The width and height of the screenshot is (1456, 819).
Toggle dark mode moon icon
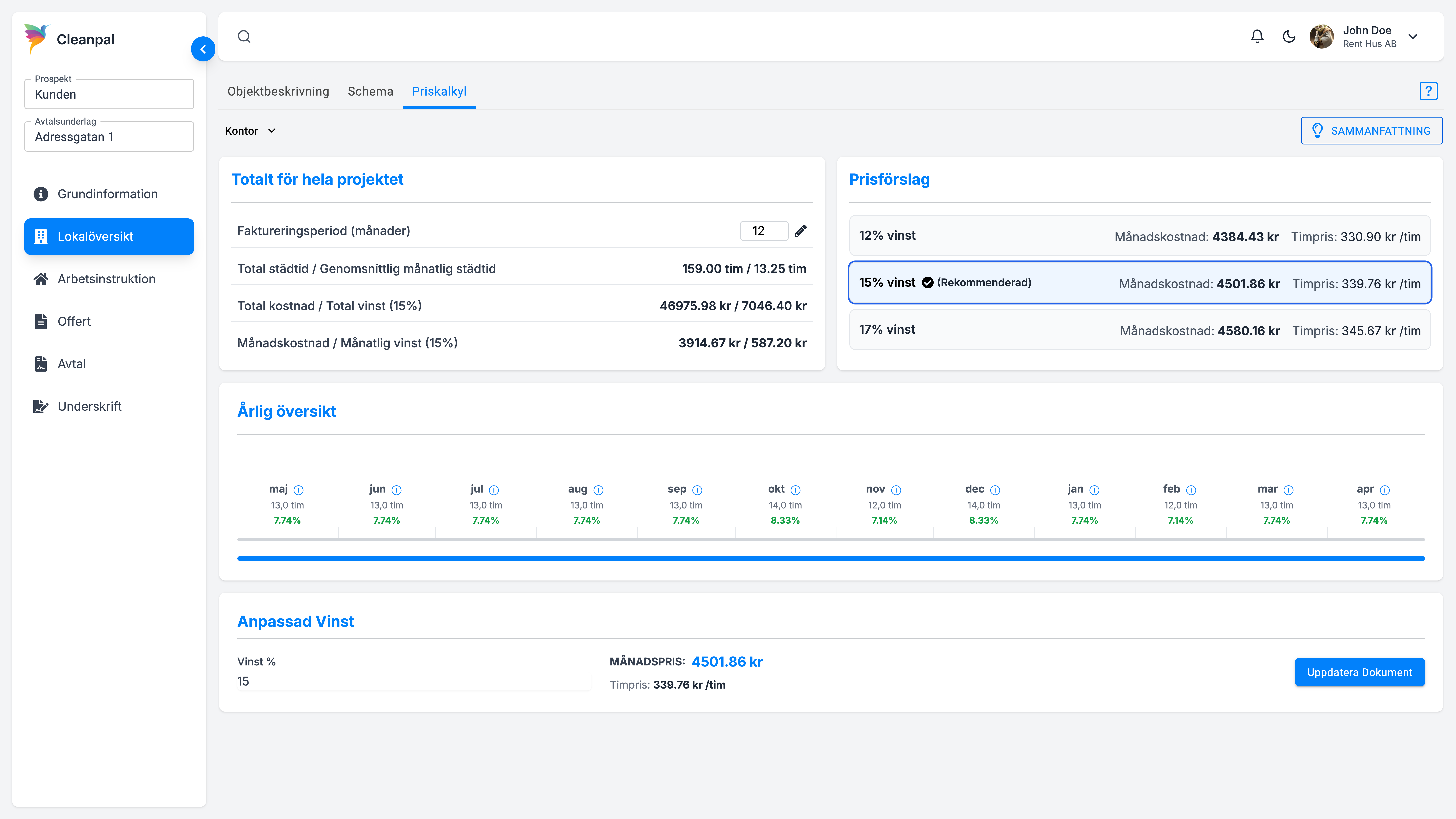click(1289, 37)
